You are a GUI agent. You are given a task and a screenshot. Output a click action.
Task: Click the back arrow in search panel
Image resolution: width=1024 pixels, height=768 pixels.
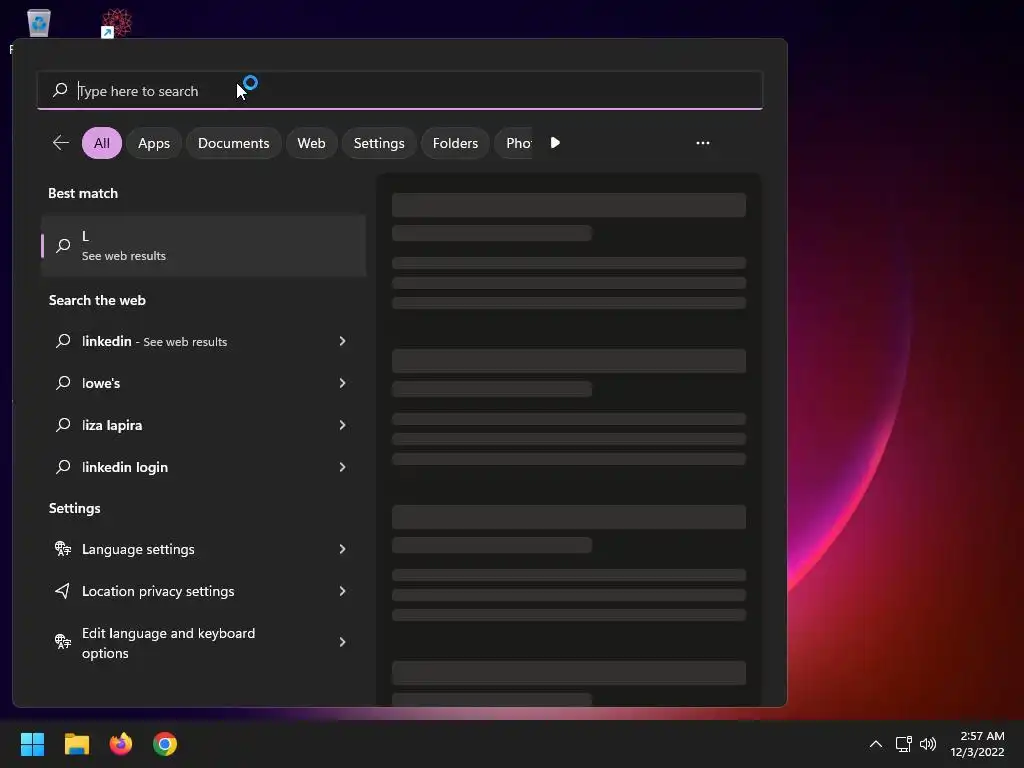coord(61,142)
